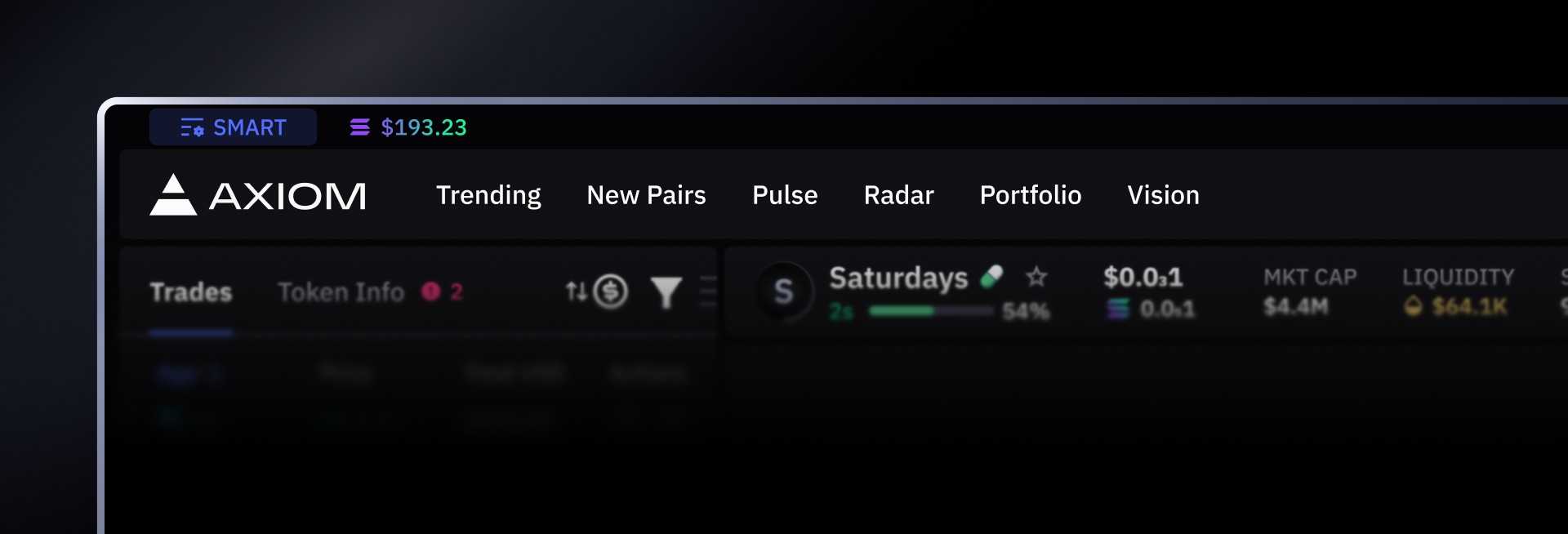Click the Saturdays pill icon
The height and width of the screenshot is (534, 1568).
(x=992, y=277)
